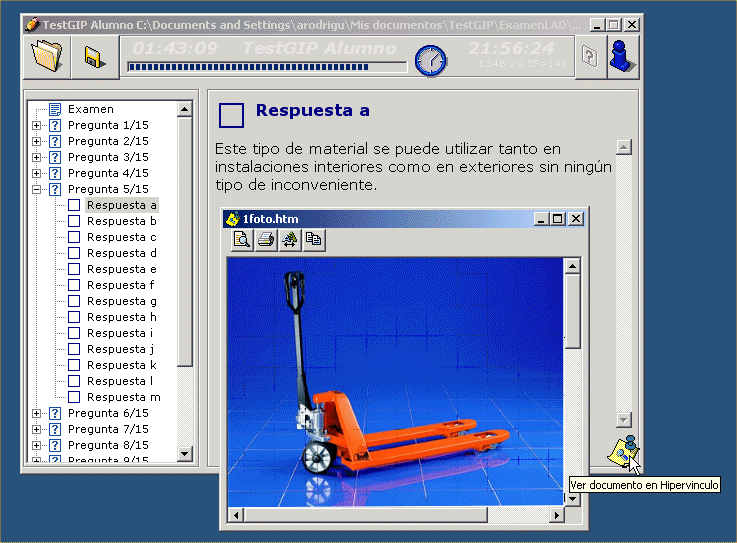Tick Respuesta l checkbox in tree
The width and height of the screenshot is (737, 543).
pyautogui.click(x=74, y=381)
